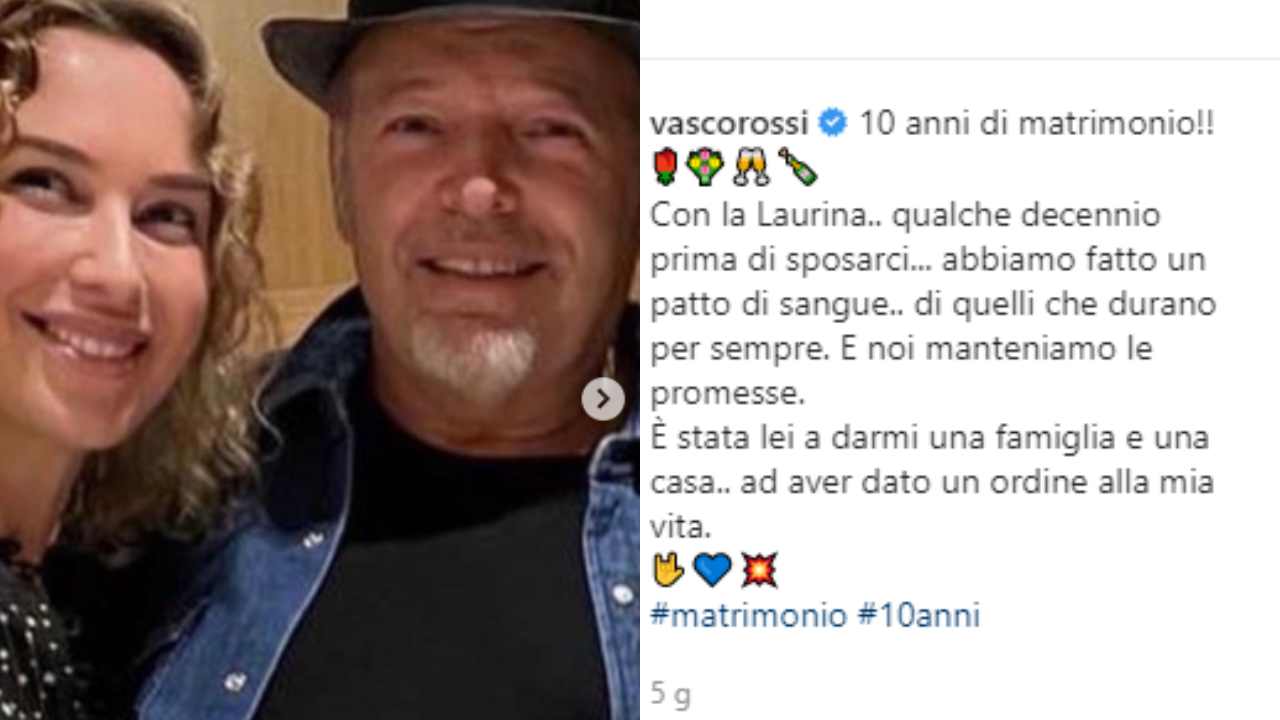Click the bouquet emoji in caption
The image size is (1280, 720).
[706, 168]
